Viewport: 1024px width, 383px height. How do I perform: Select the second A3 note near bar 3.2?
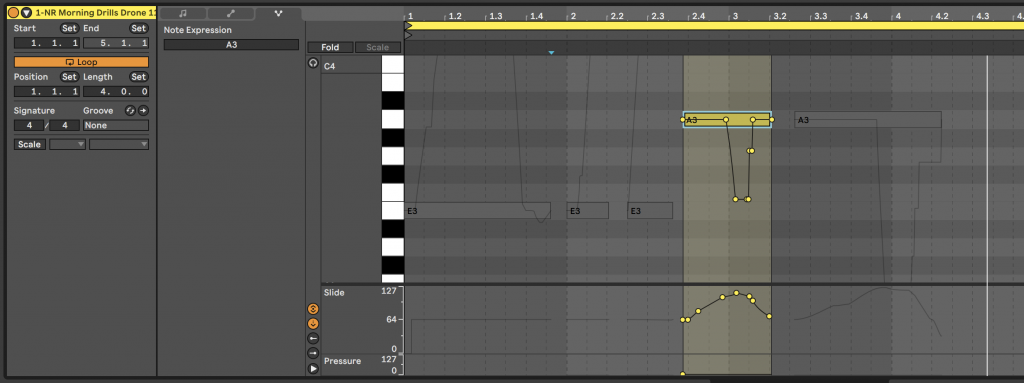868,120
